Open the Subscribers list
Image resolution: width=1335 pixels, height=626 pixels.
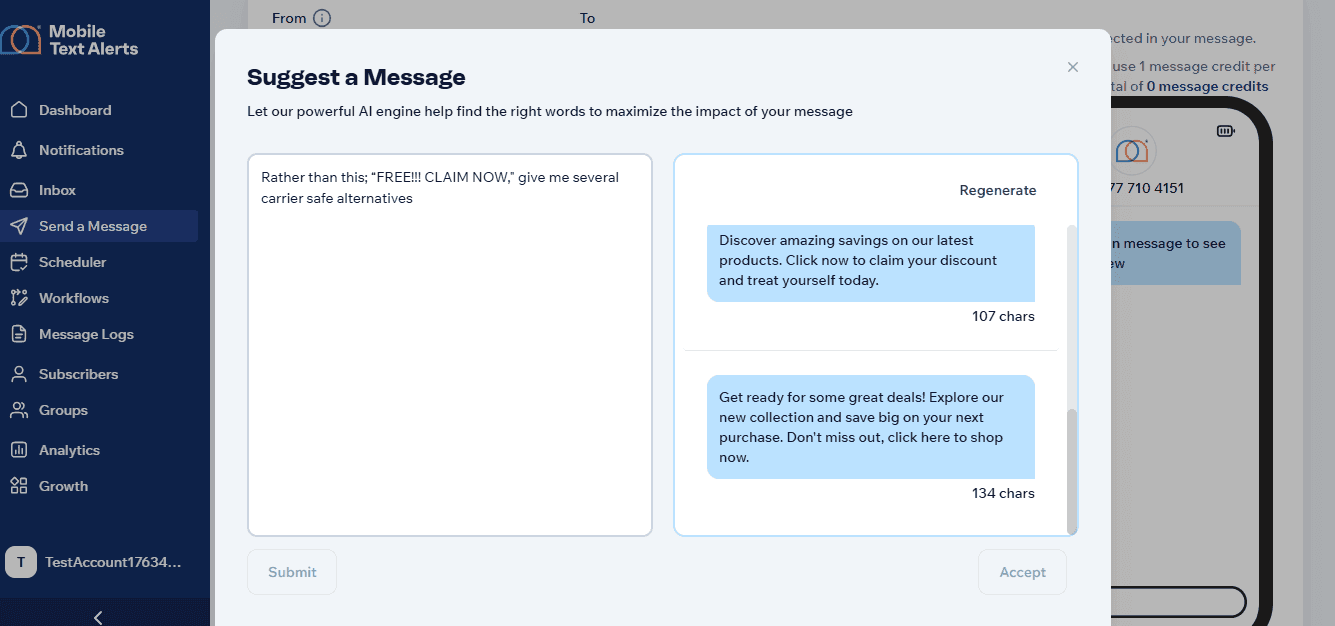coord(78,374)
